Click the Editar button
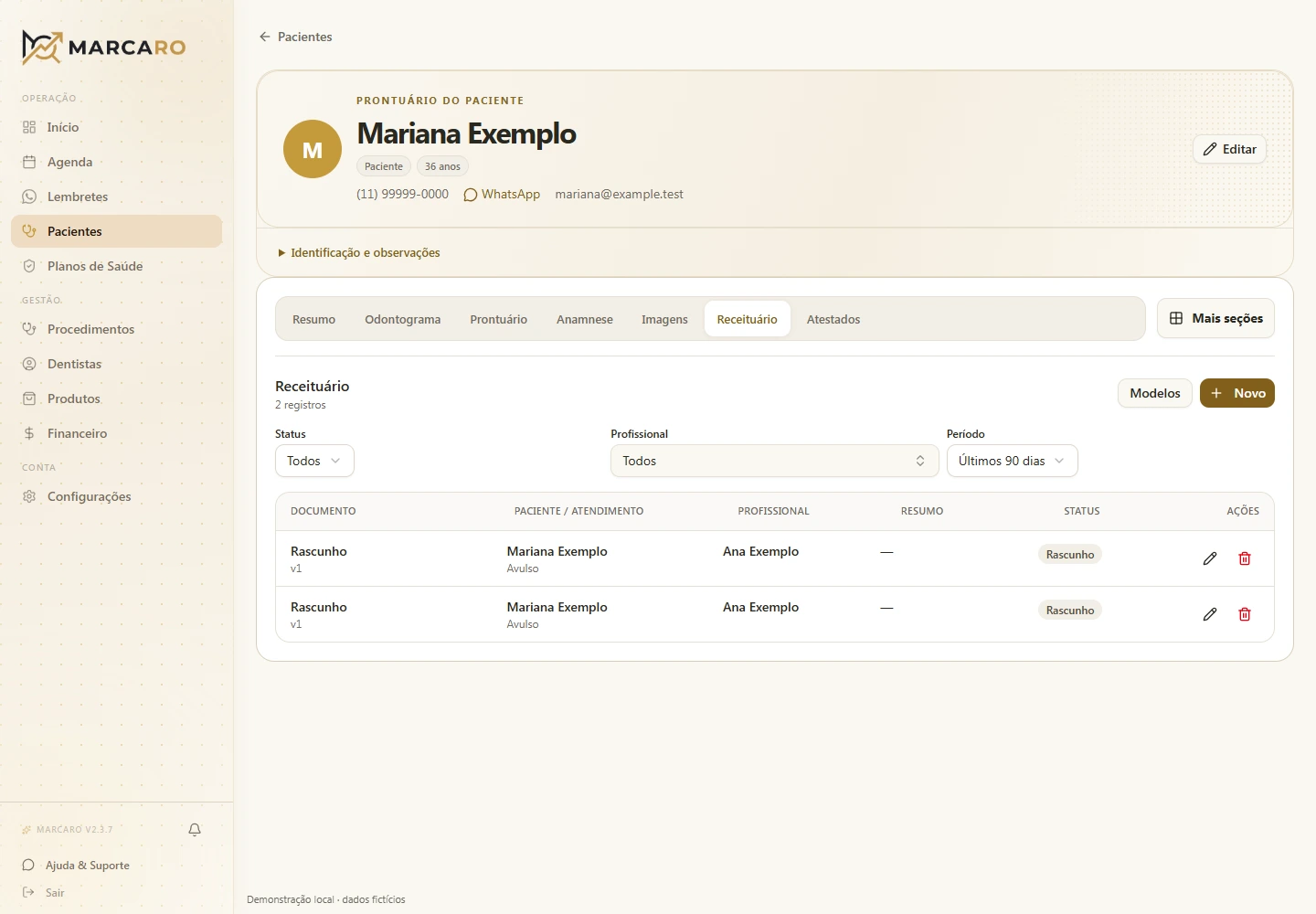 [x=1229, y=149]
